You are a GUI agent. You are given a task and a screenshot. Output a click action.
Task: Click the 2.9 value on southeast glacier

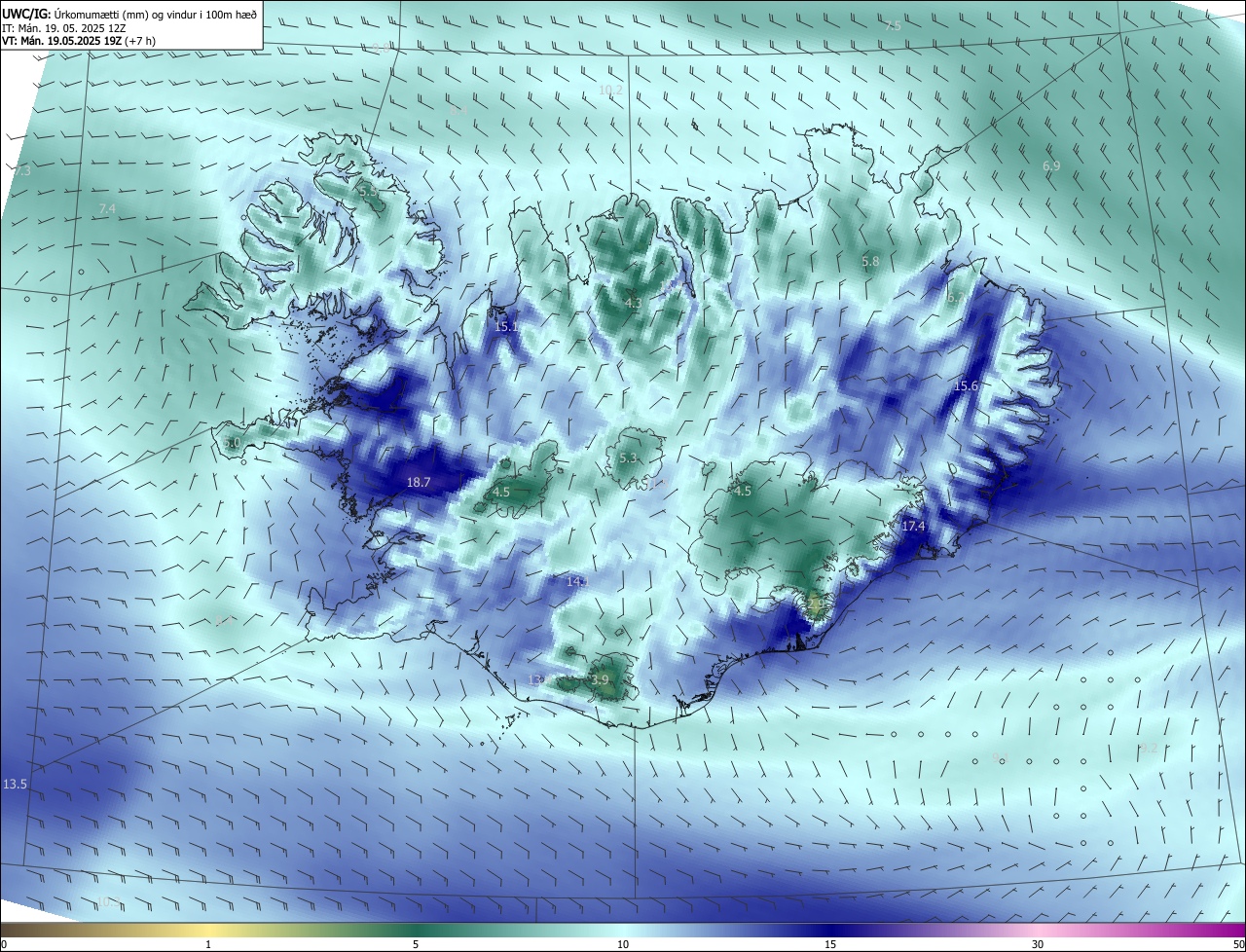[x=816, y=604]
